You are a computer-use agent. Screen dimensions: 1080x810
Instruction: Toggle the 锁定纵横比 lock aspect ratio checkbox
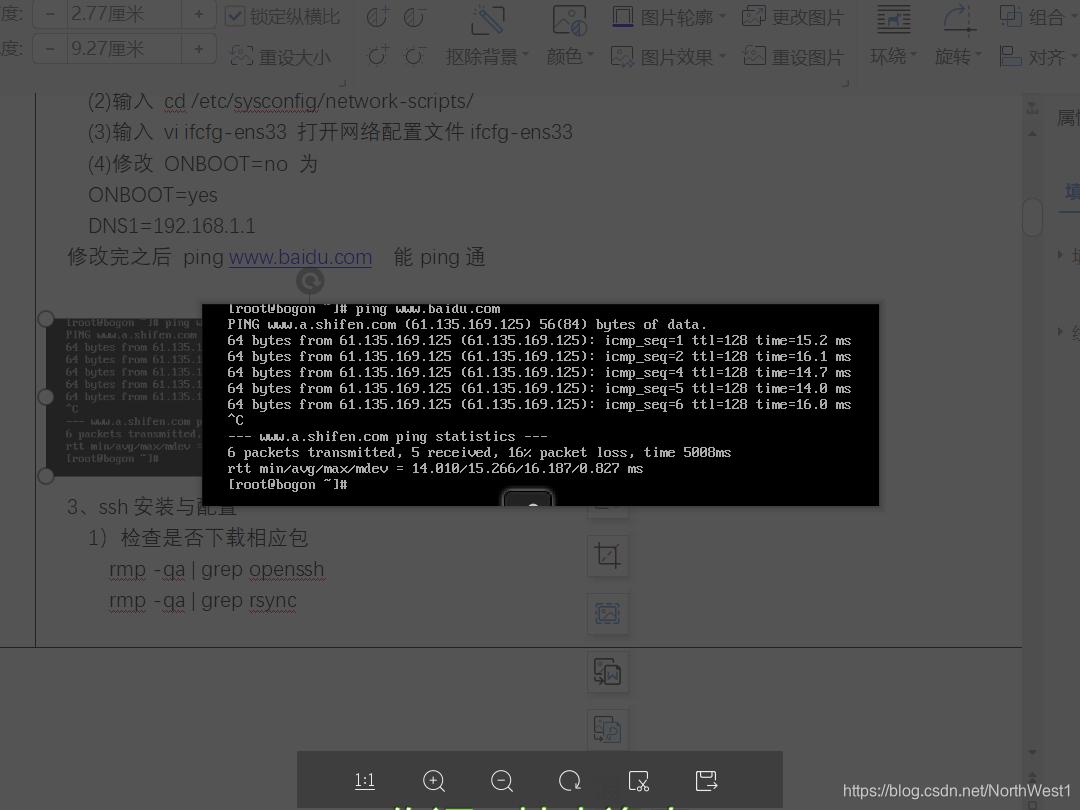pos(235,16)
